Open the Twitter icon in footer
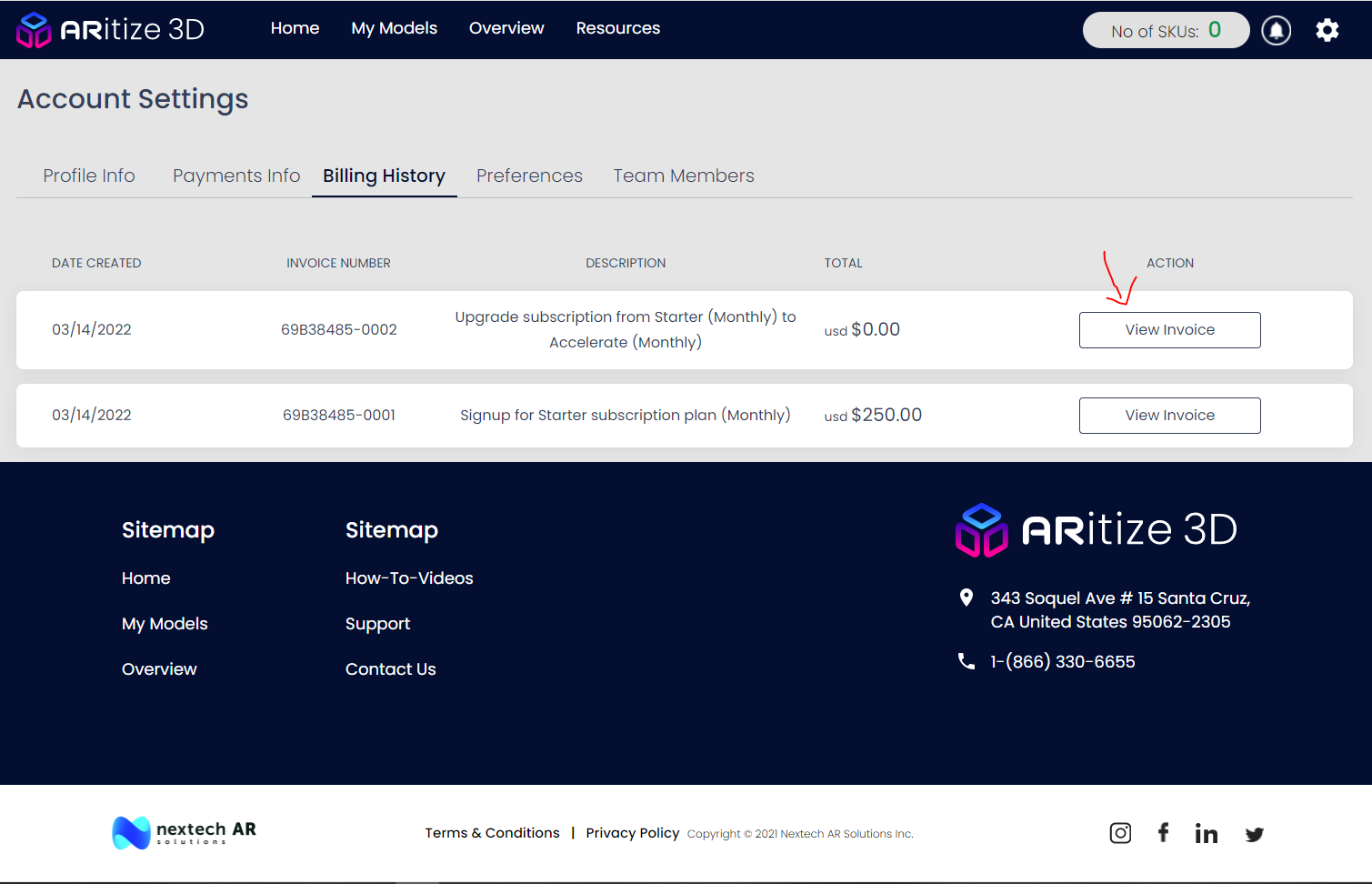Viewport: 1372px width, 884px height. click(x=1255, y=834)
